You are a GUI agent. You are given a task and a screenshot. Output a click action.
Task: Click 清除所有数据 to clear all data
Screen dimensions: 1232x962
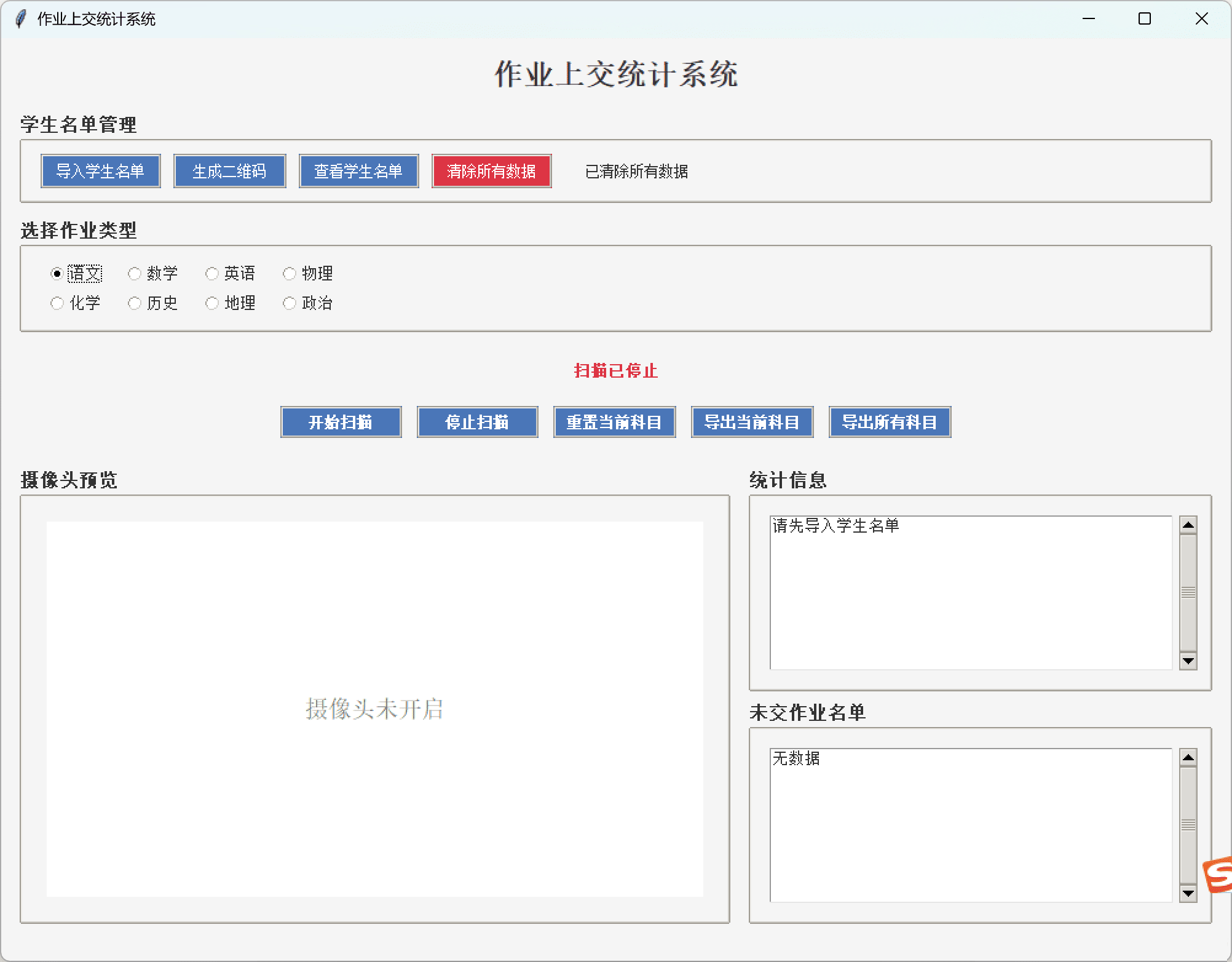pyautogui.click(x=491, y=171)
